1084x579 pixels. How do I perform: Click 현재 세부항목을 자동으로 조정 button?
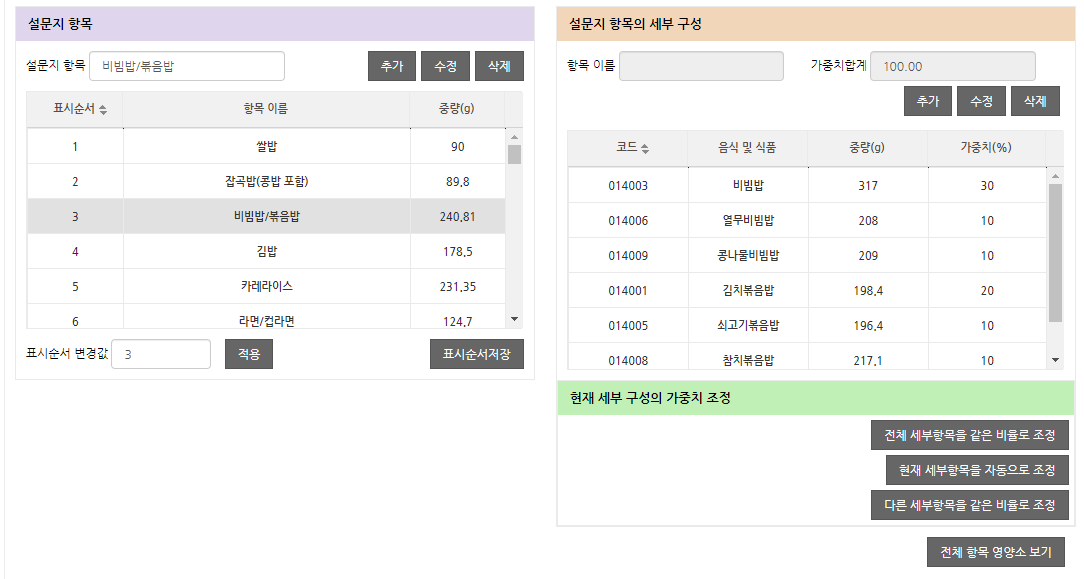[977, 470]
